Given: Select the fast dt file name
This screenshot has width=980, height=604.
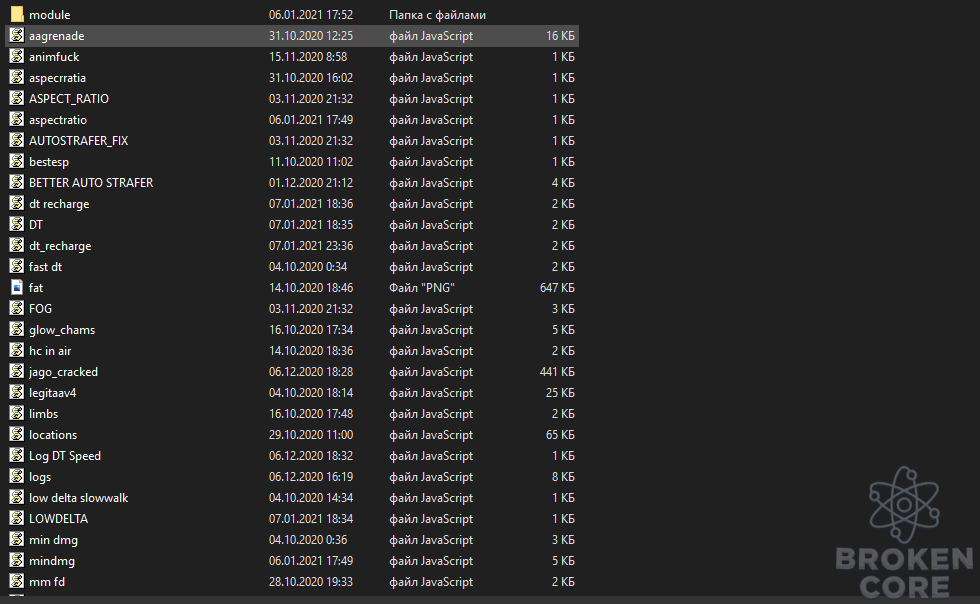Looking at the screenshot, I should coord(45,266).
